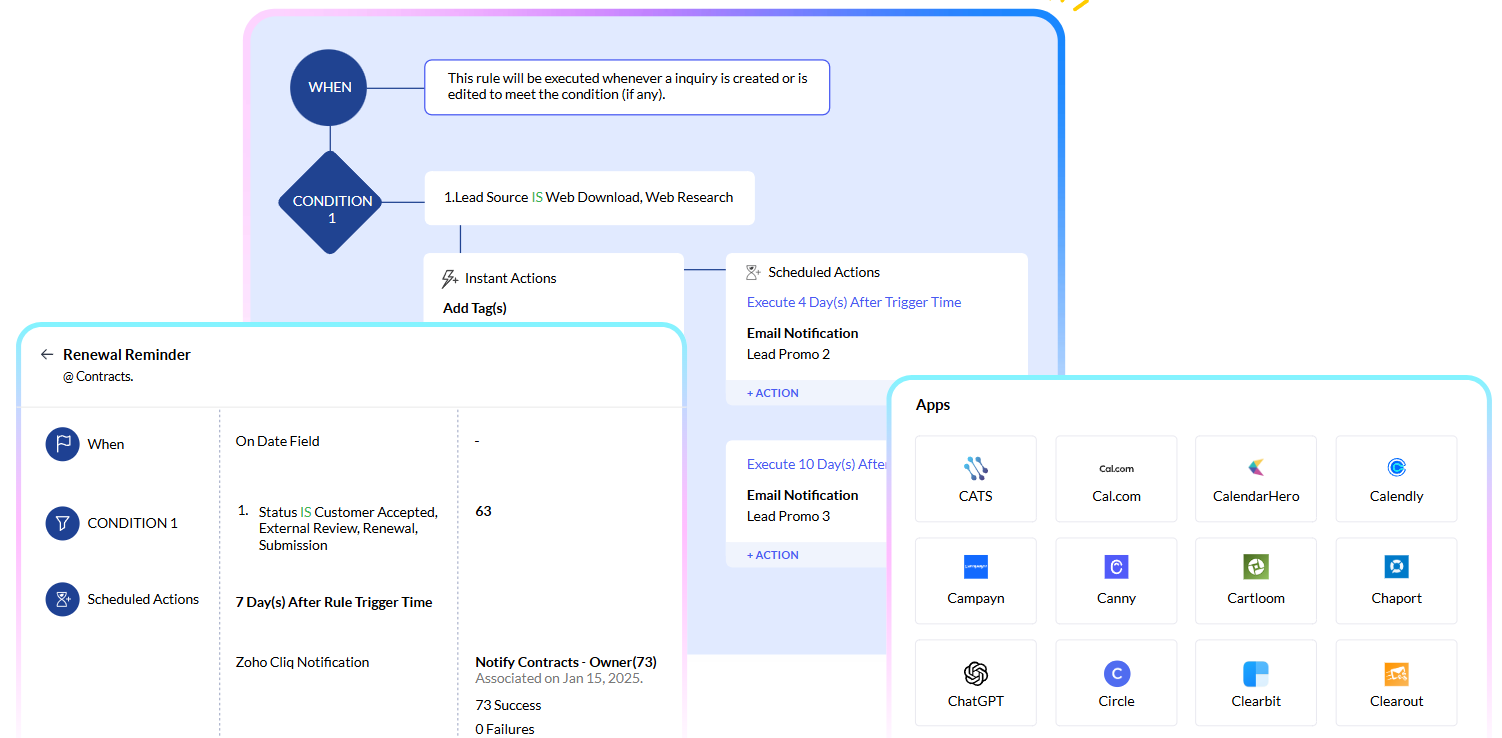
Task: Click Notify Contracts - Owner(73)
Action: coord(566,662)
